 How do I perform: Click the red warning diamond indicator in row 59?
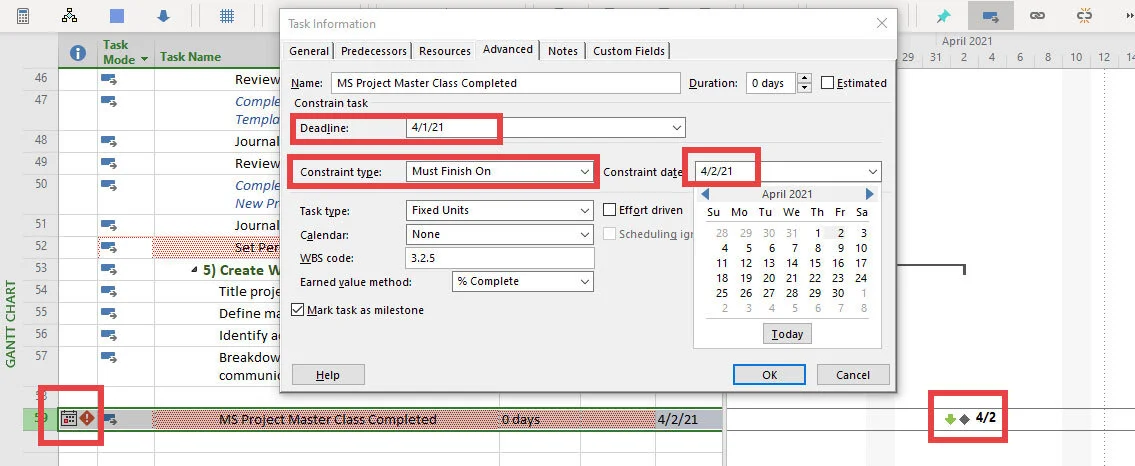tap(88, 418)
